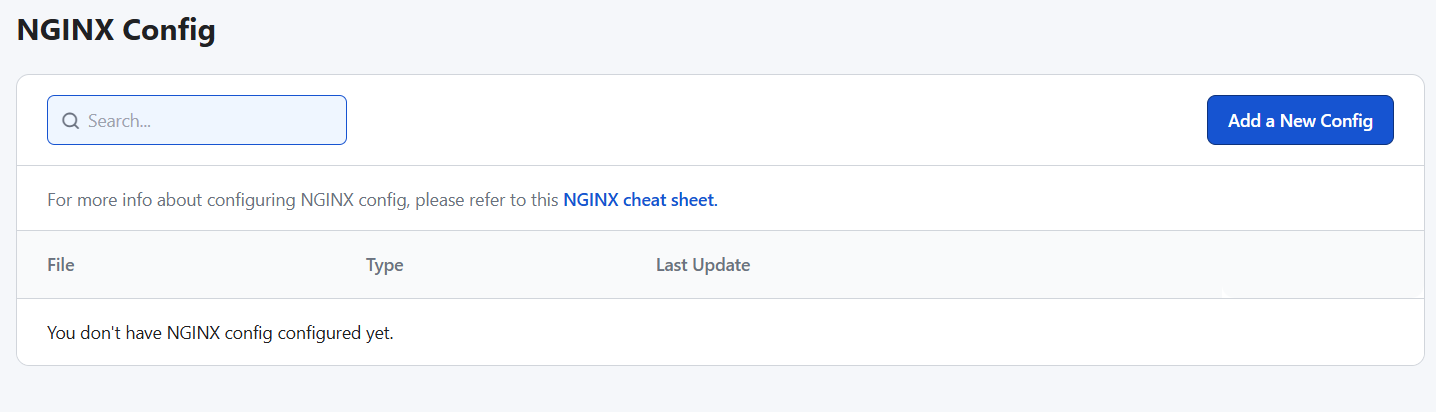Image resolution: width=1436 pixels, height=412 pixels.
Task: Select the empty-state message about no NGINX config
Action: click(220, 332)
